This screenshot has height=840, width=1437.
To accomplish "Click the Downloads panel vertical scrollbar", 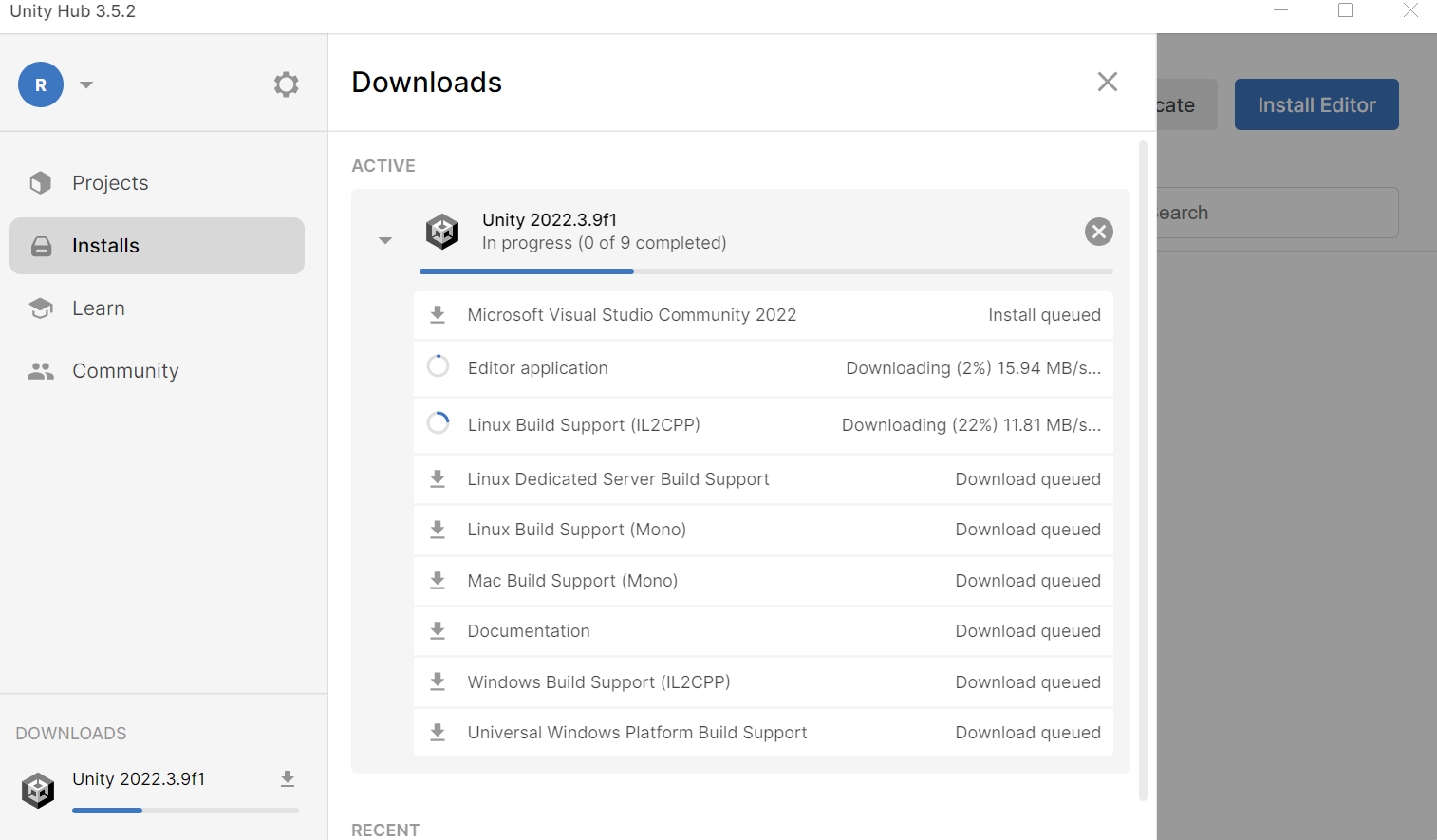I will tap(1143, 471).
